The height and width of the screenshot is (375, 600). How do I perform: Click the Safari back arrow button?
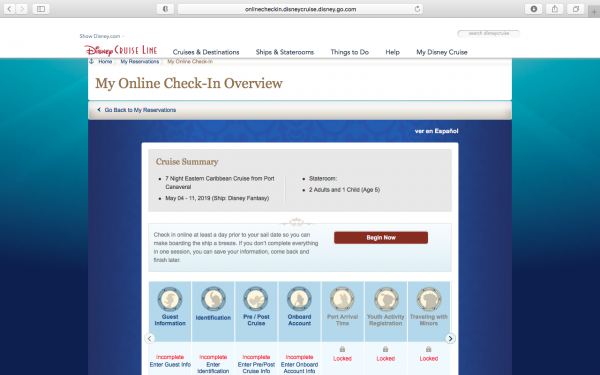pos(10,9)
